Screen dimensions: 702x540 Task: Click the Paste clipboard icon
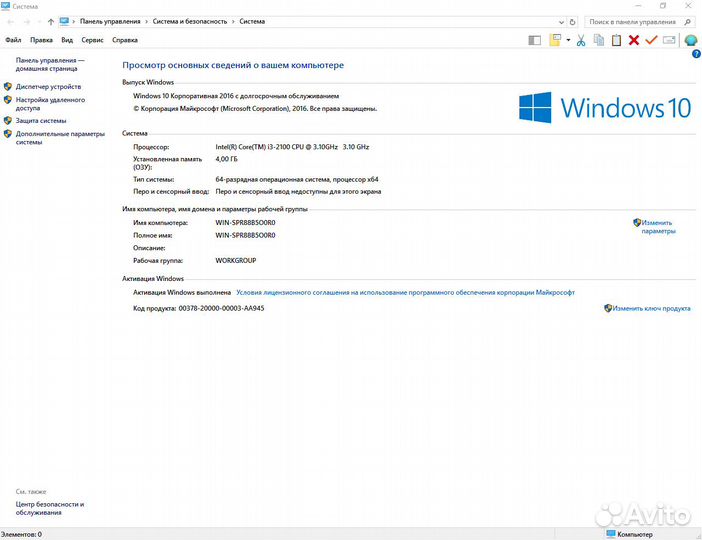tap(616, 40)
